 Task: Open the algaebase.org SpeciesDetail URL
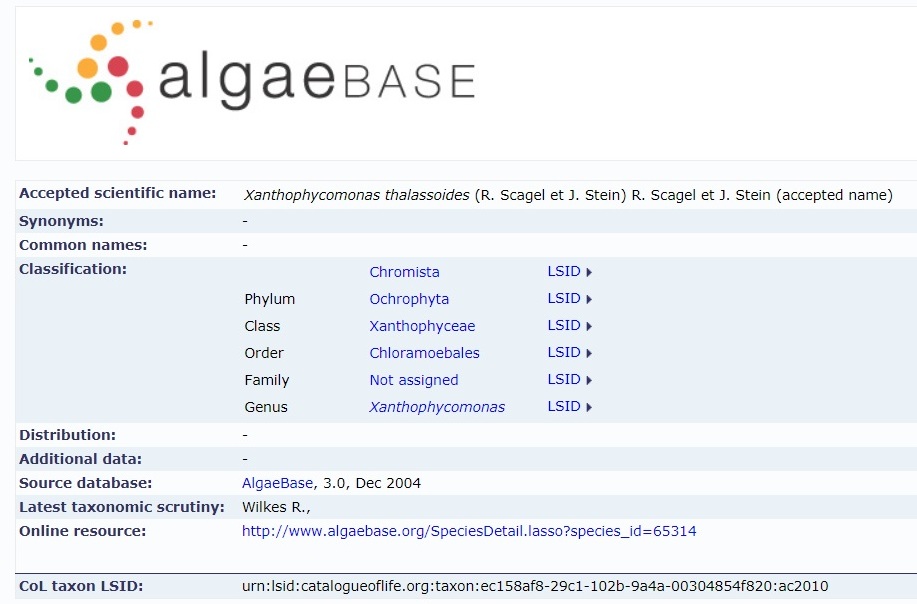[469, 531]
